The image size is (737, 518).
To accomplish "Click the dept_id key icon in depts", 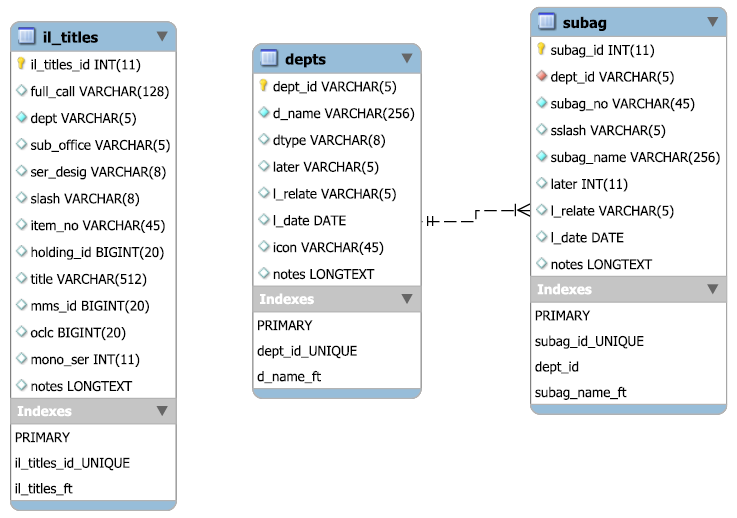I will click(264, 86).
